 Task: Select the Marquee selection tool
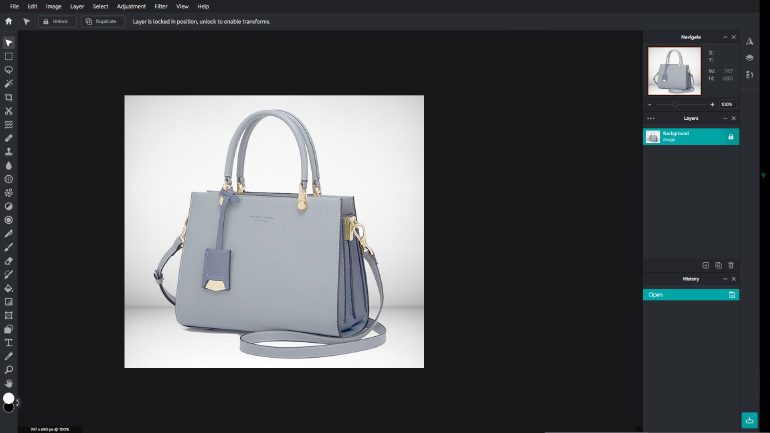[9, 57]
